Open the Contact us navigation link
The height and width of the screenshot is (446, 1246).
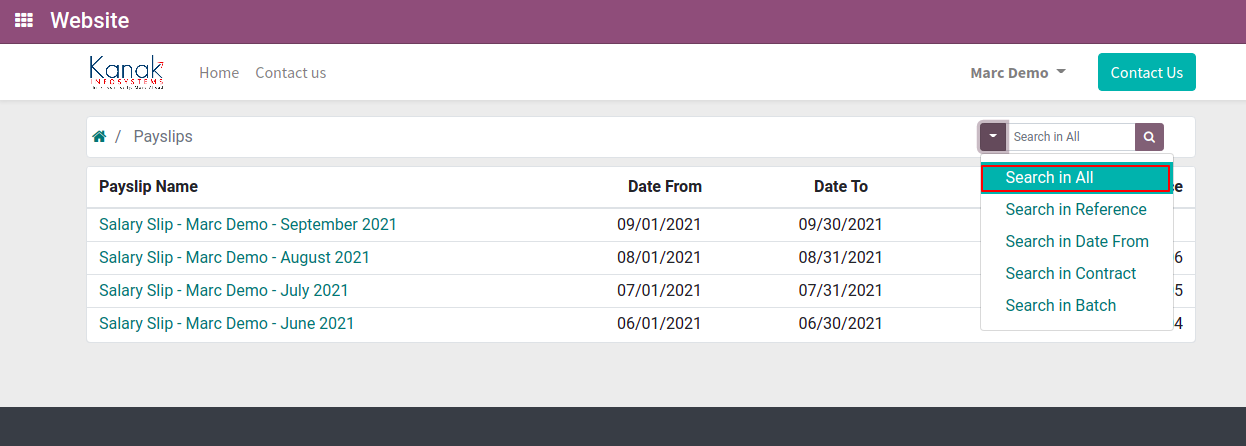(x=291, y=72)
